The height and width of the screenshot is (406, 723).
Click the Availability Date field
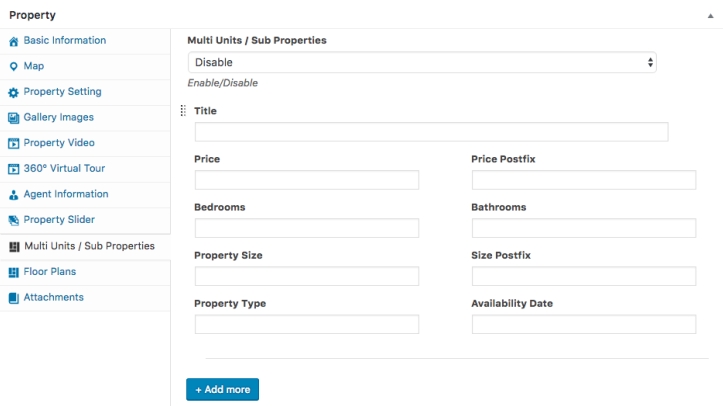coord(583,324)
